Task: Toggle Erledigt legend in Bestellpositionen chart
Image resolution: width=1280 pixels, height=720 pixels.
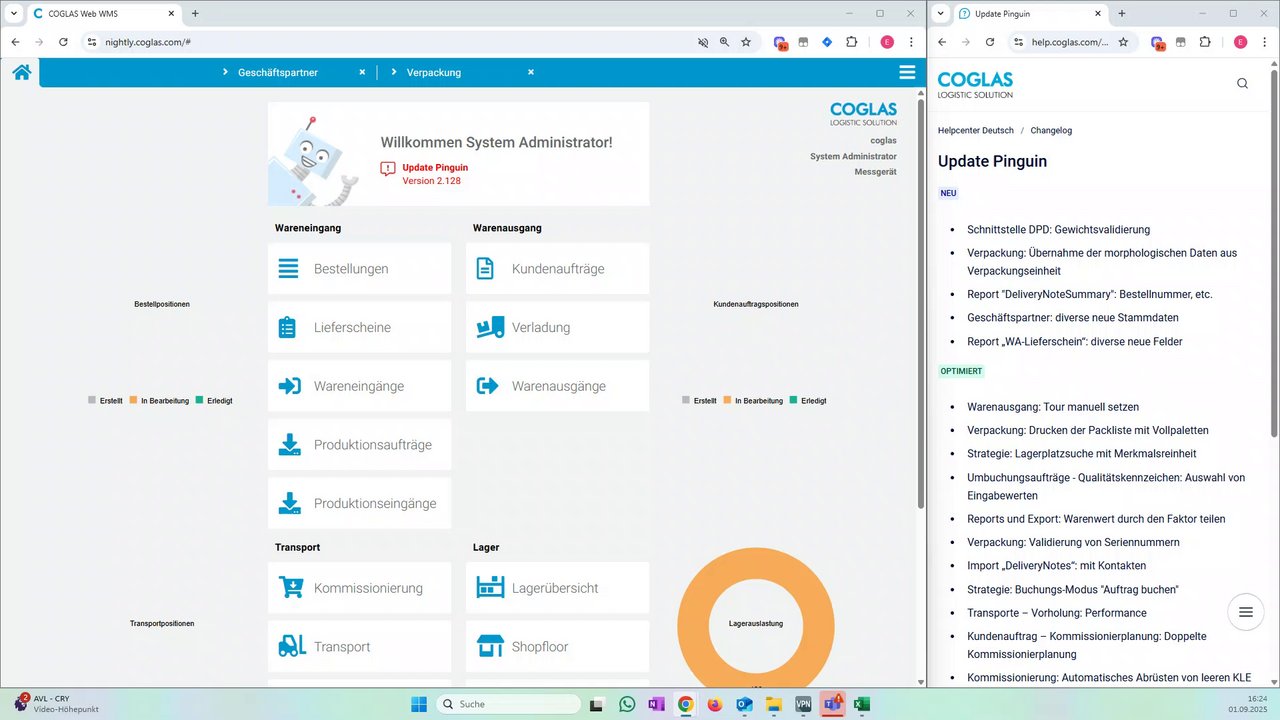Action: [x=214, y=400]
